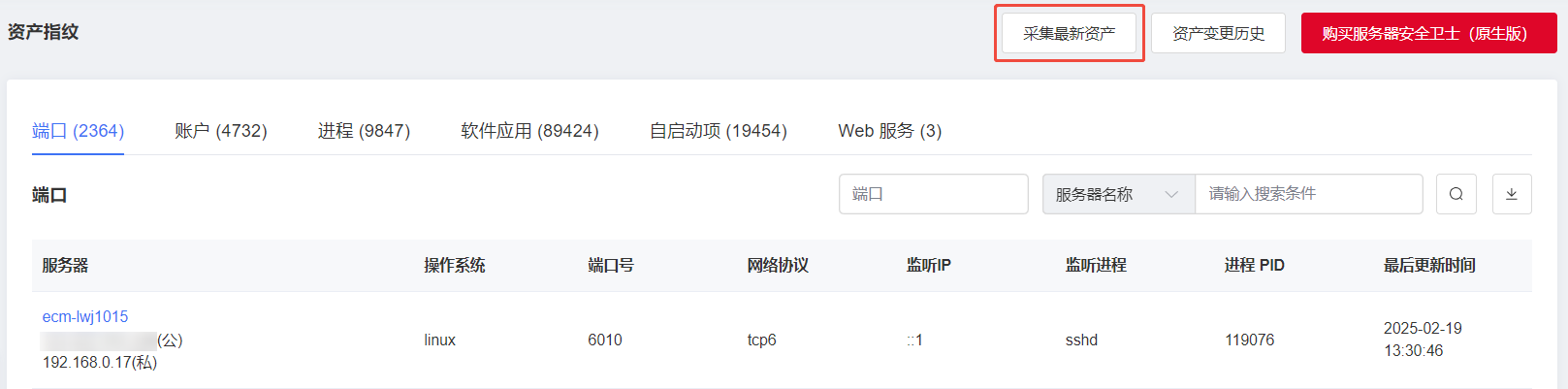
Task: Open the 软件应用 (89424) tab
Action: pos(529,131)
